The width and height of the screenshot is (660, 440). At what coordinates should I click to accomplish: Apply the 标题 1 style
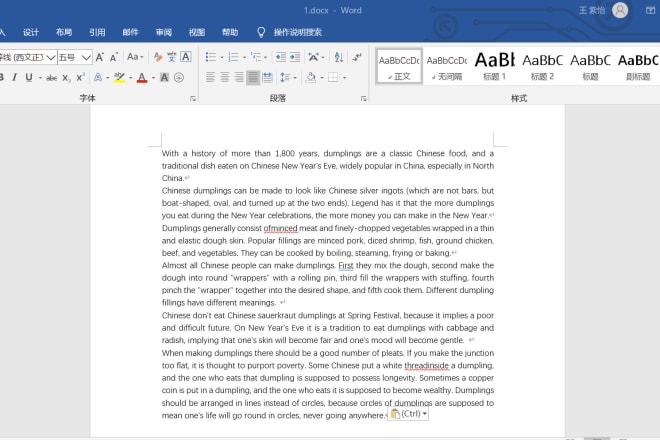[x=495, y=67]
